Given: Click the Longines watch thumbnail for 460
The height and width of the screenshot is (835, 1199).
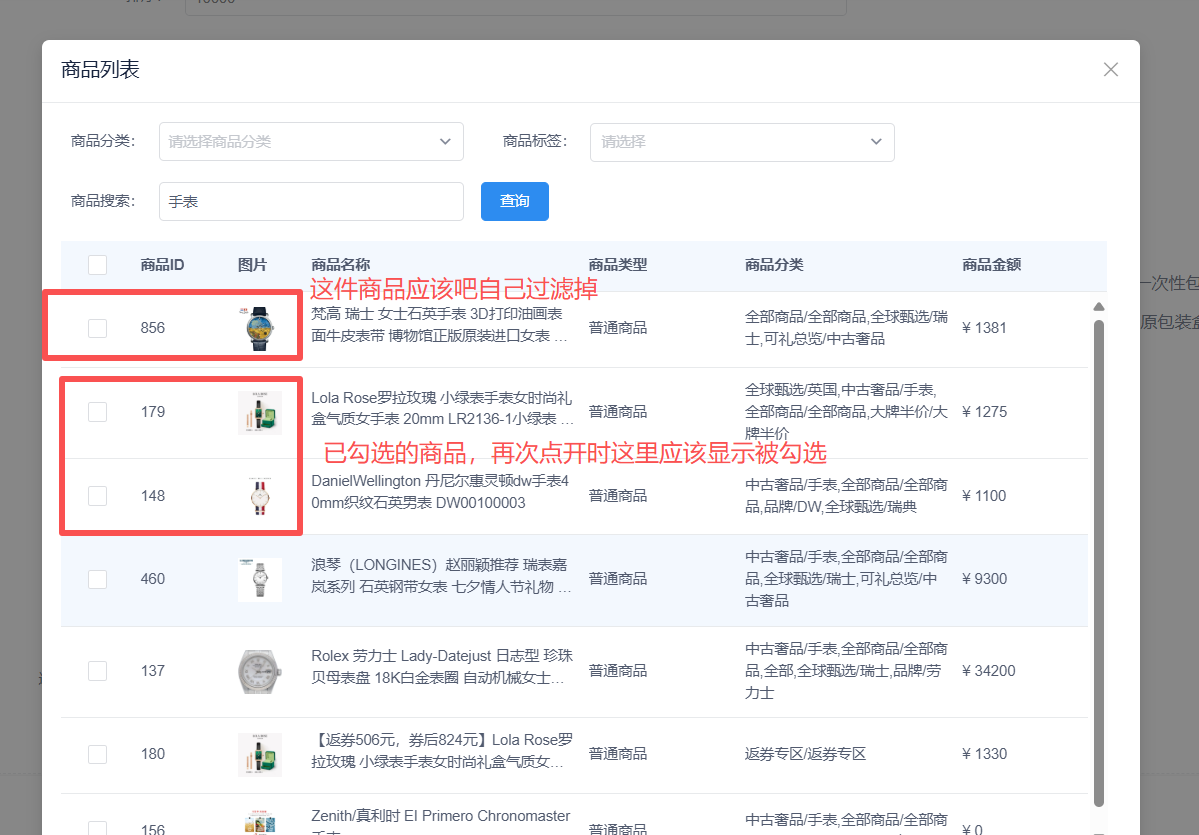Looking at the screenshot, I should (260, 579).
